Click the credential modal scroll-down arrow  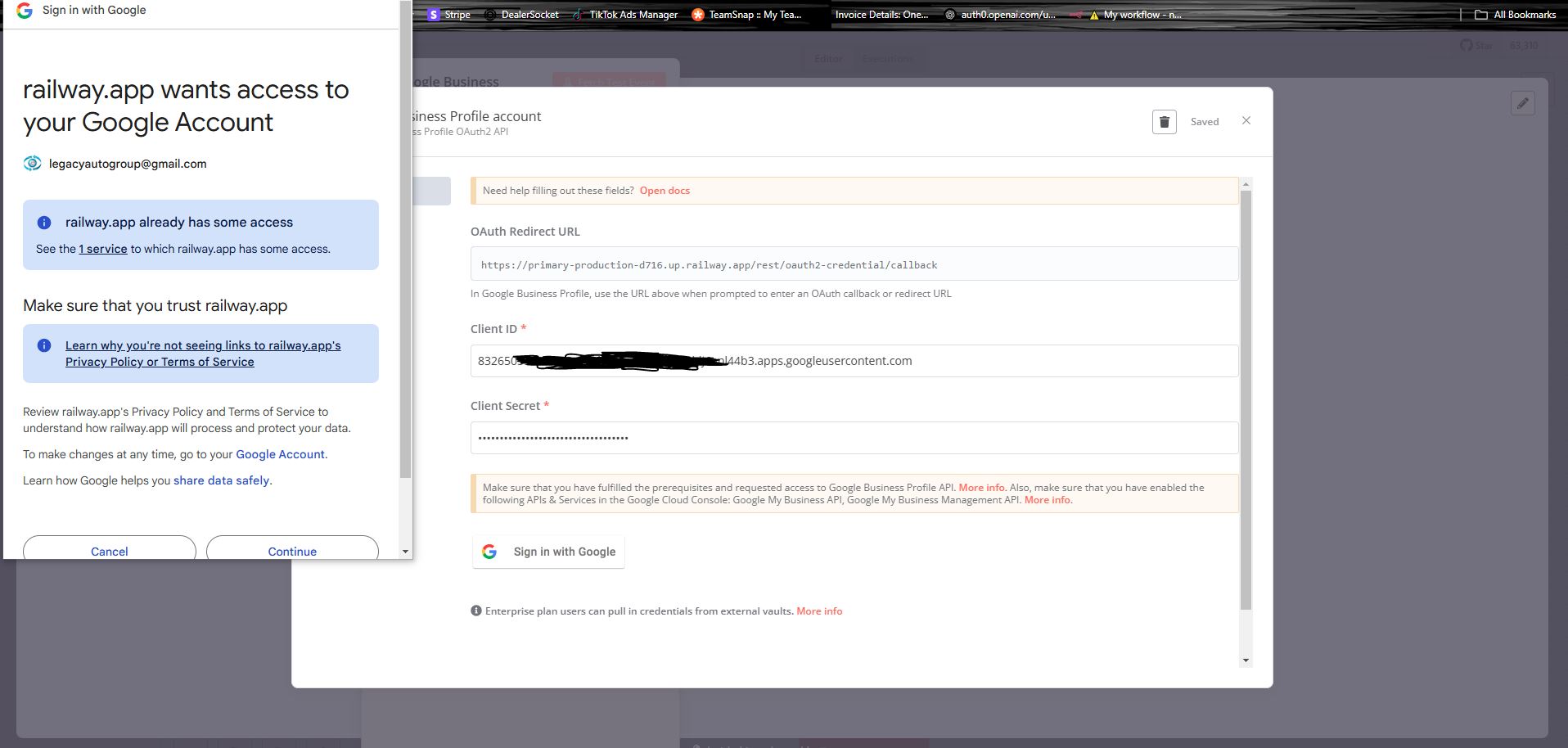coord(1246,660)
